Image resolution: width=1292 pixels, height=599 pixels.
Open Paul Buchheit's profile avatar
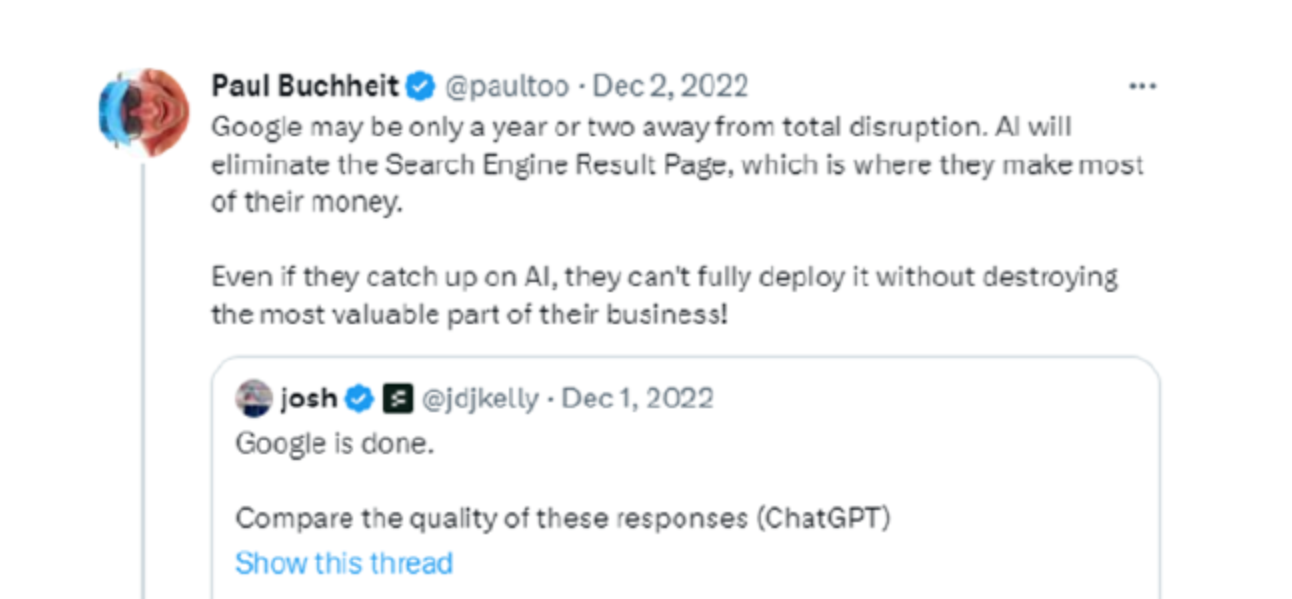144,113
